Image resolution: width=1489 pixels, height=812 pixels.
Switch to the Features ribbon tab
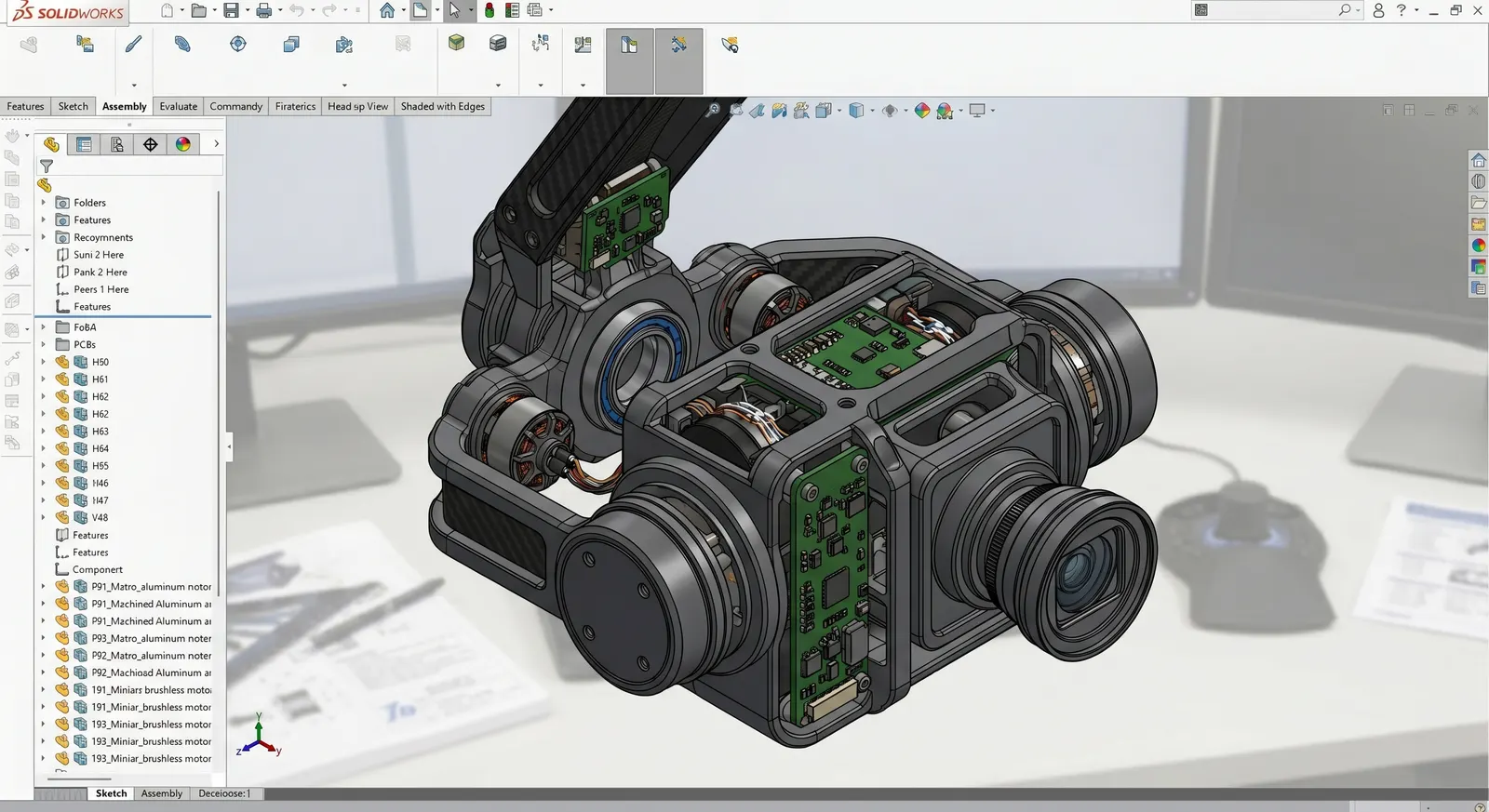coord(25,106)
